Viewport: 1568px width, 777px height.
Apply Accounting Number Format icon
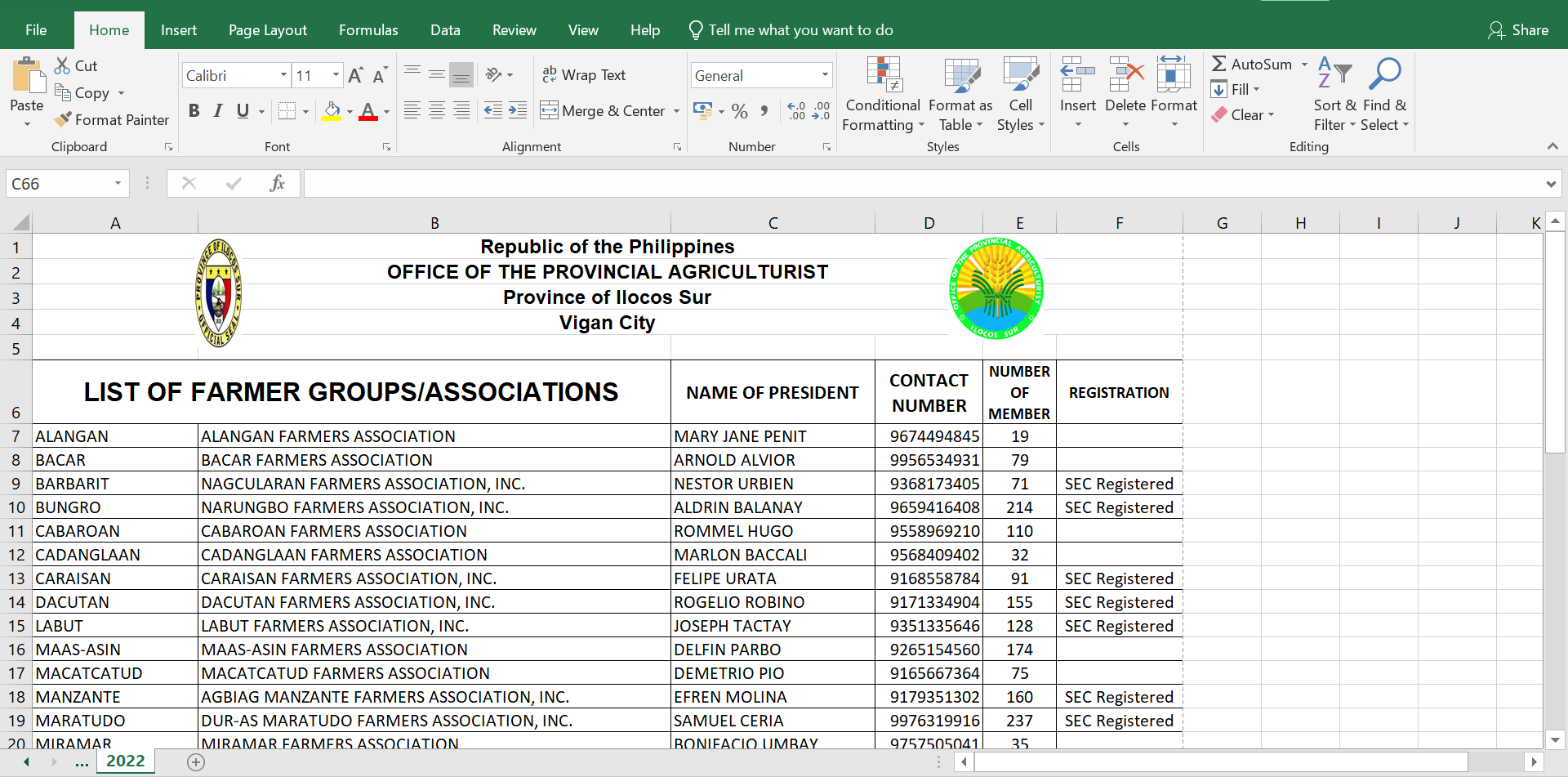(x=702, y=110)
